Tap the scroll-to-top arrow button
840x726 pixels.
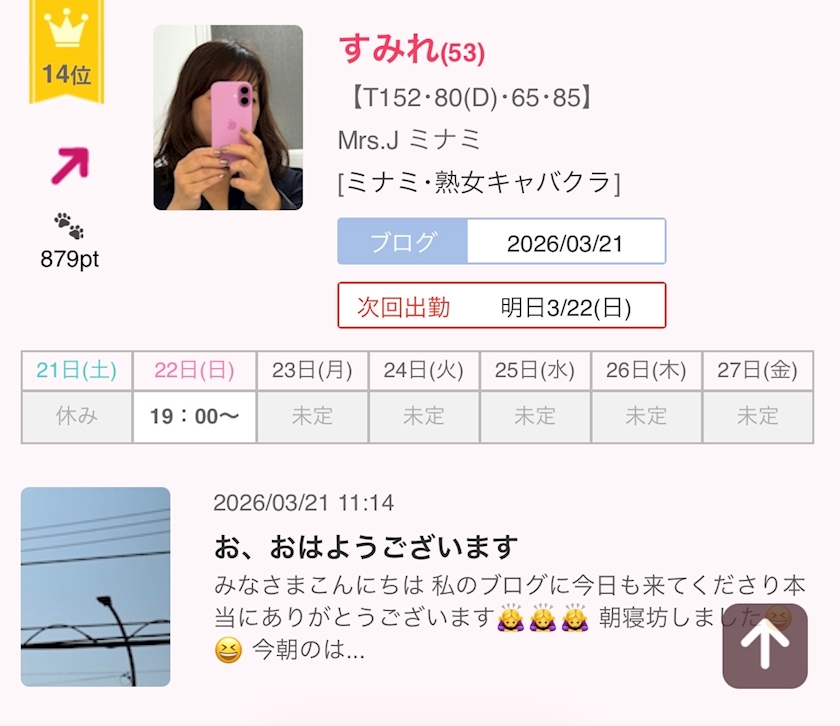point(764,646)
